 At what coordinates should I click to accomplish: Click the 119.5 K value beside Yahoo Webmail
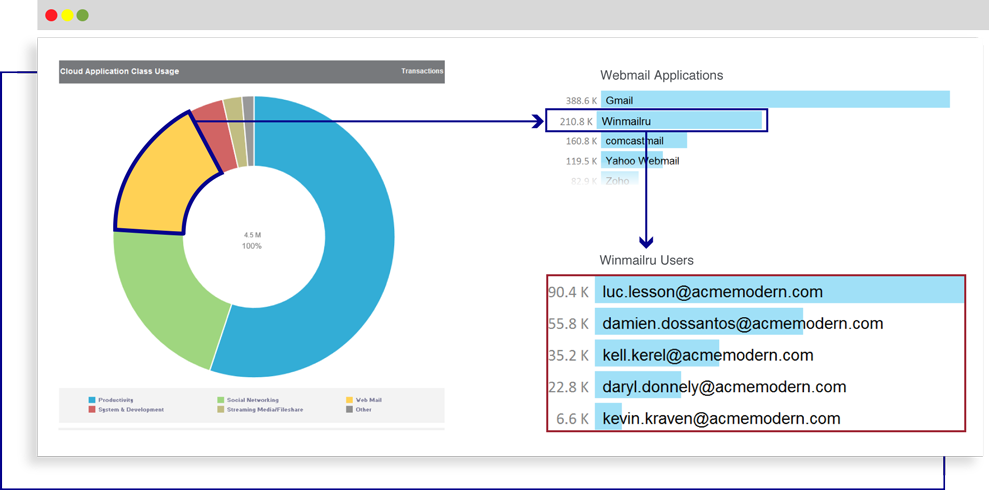[582, 161]
